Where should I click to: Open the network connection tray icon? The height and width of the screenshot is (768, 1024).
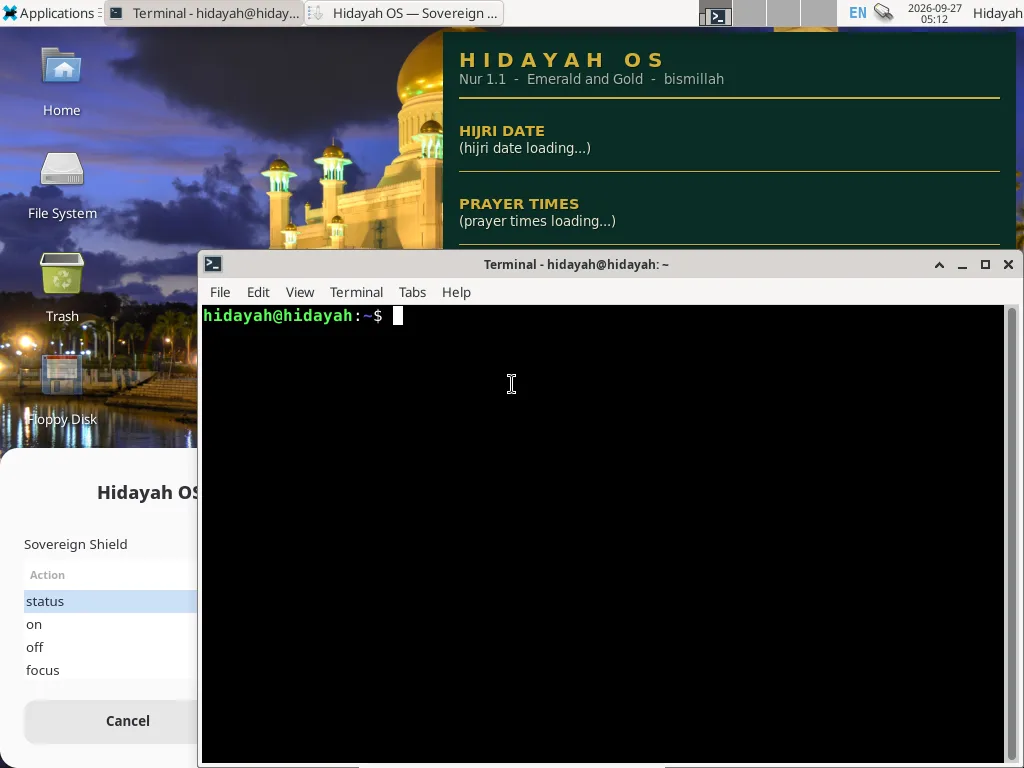tap(884, 12)
